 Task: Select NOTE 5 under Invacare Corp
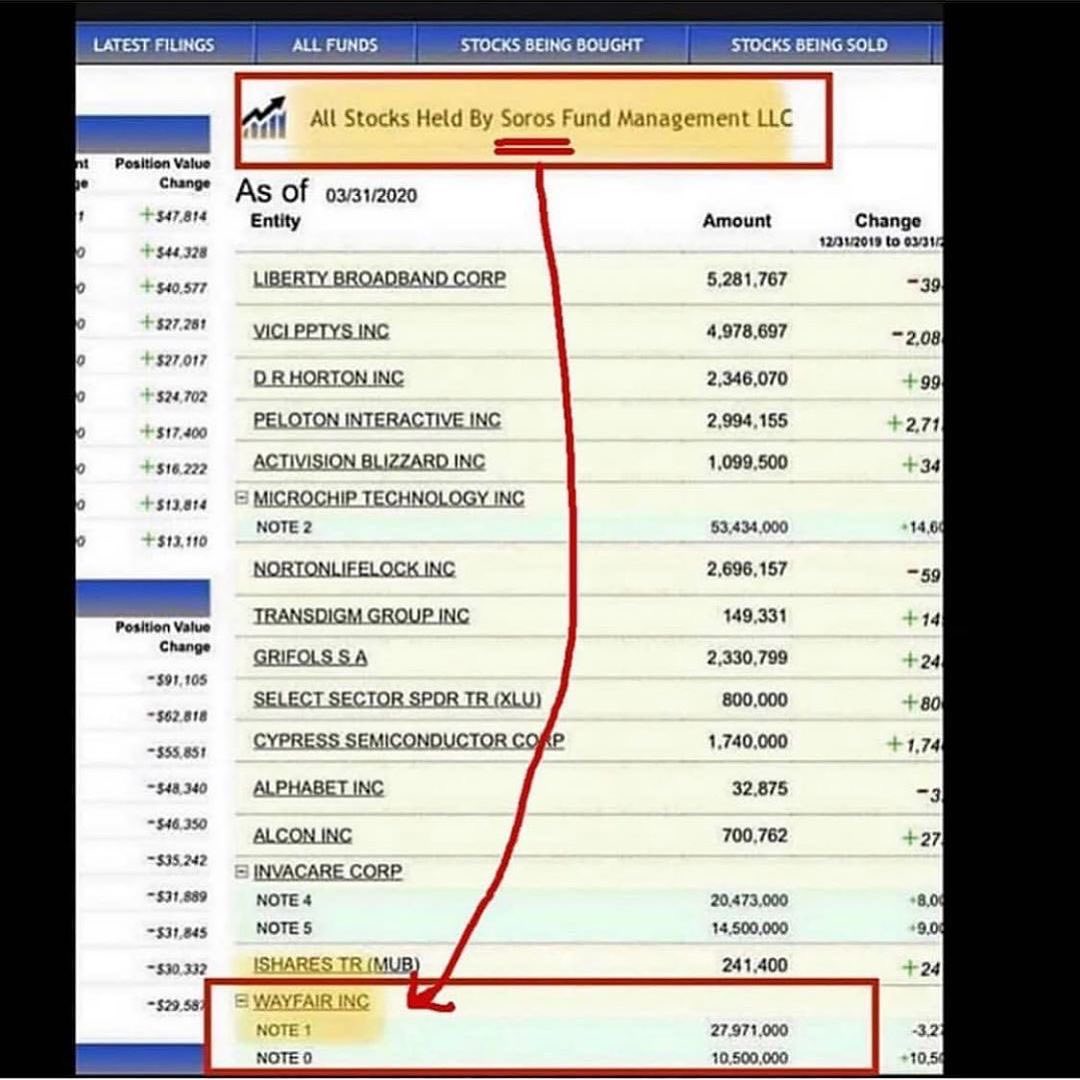[284, 928]
